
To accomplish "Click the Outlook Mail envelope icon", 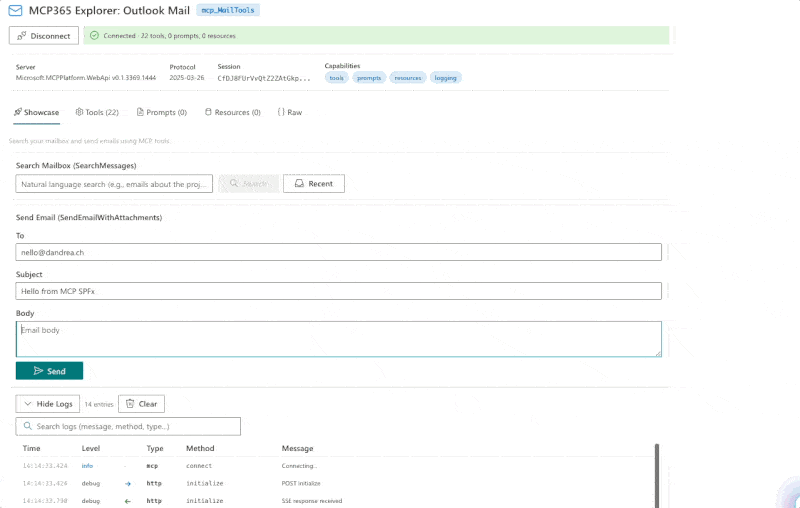I will (15, 10).
